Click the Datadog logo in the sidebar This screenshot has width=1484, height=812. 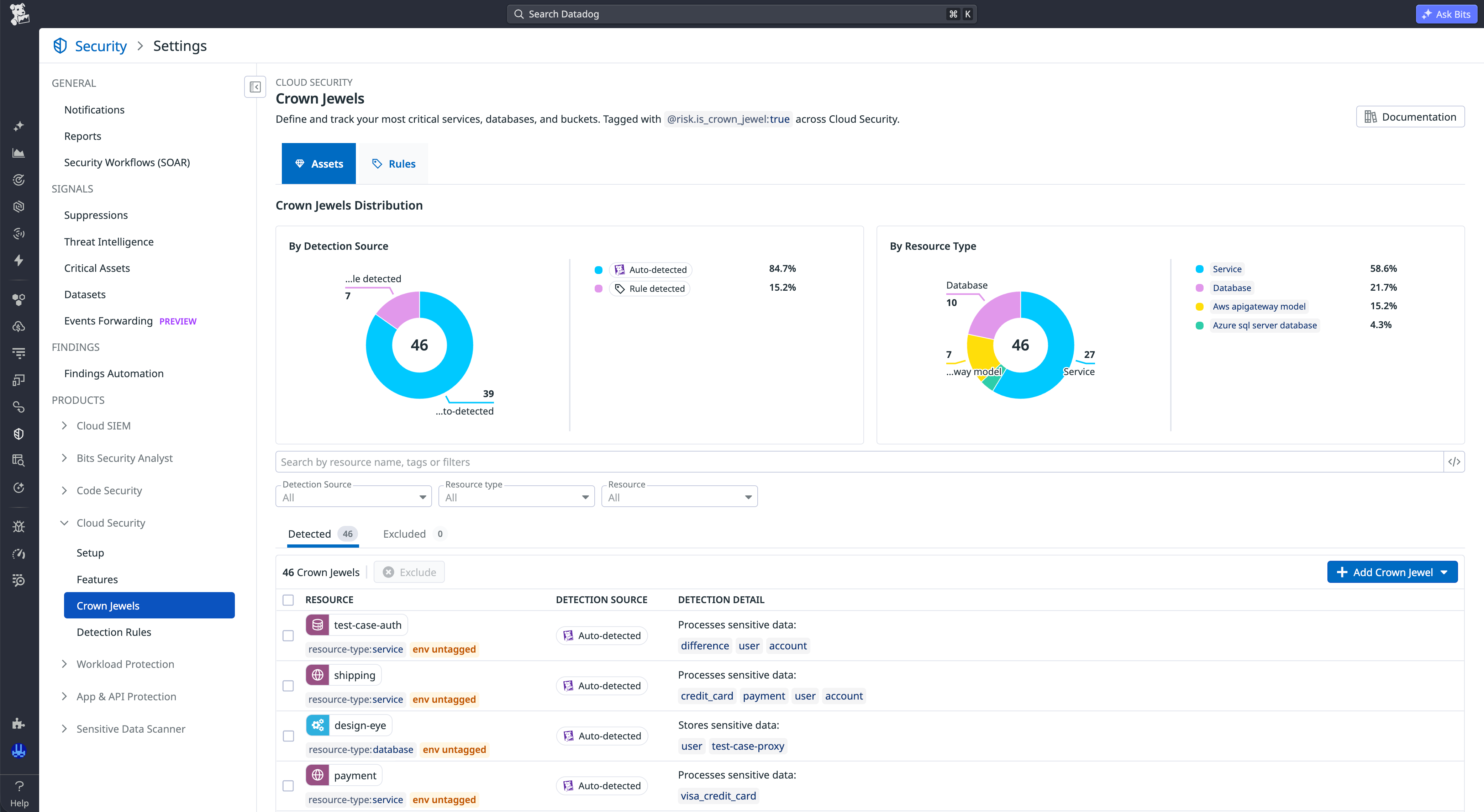19,14
